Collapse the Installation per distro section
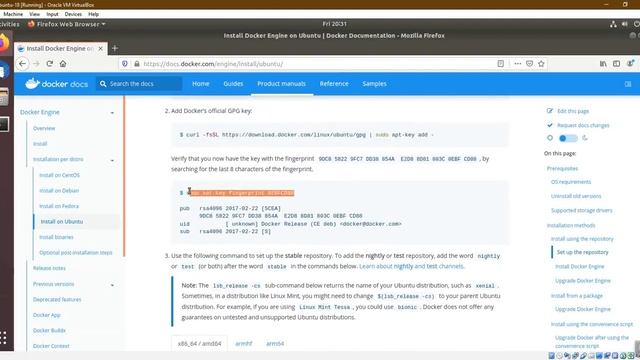Screen dimensions: 640x360 point(112,160)
